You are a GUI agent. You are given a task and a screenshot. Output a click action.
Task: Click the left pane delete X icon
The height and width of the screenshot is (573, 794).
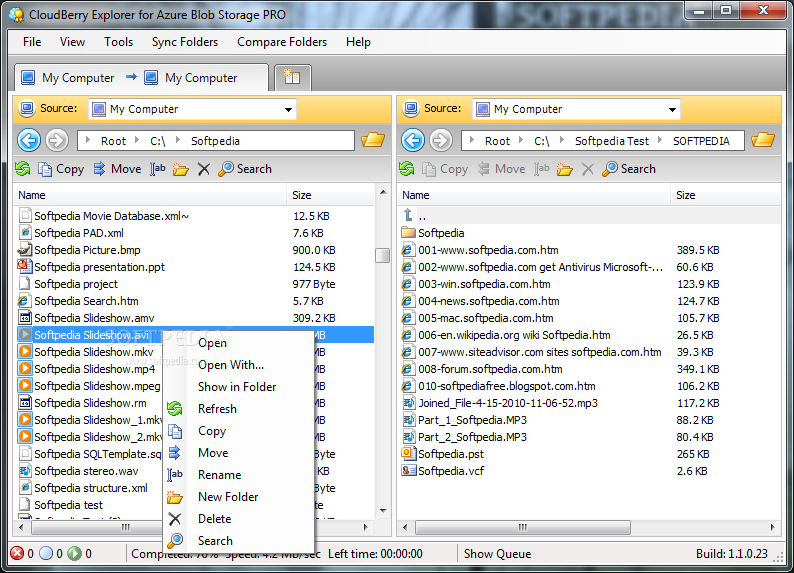pos(204,169)
